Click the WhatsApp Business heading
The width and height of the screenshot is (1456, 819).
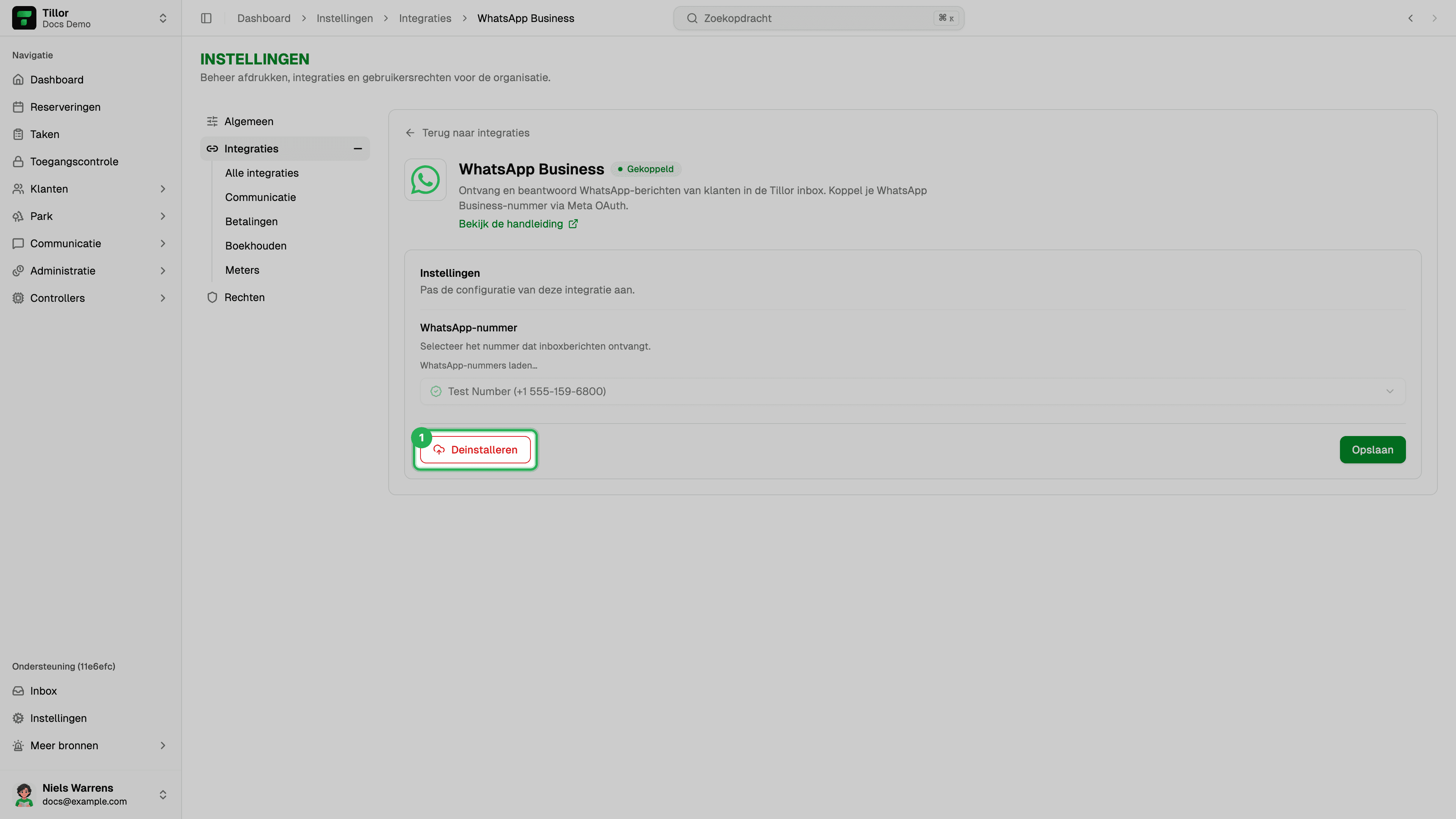(x=531, y=169)
